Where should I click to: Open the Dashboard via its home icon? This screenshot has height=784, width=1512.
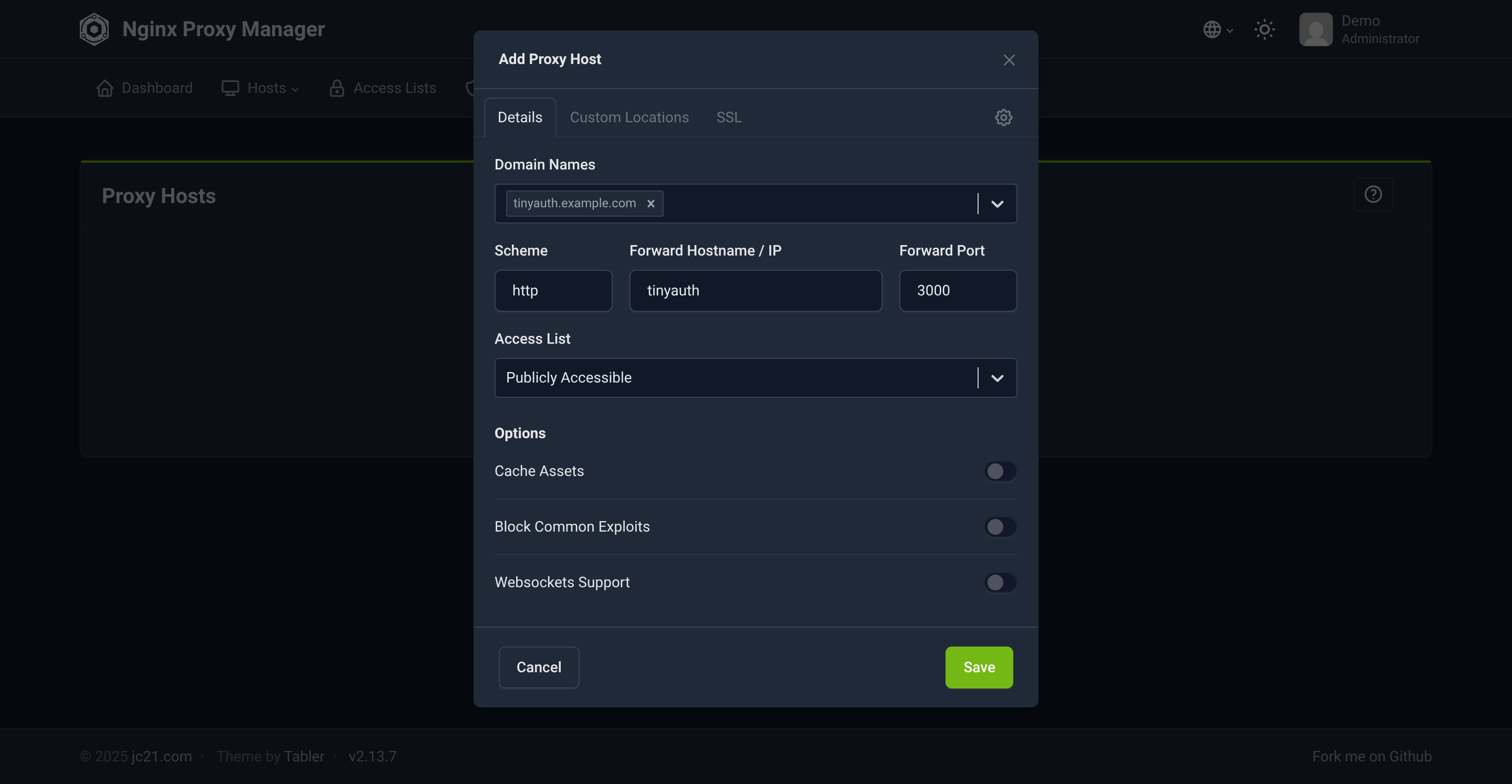point(105,88)
